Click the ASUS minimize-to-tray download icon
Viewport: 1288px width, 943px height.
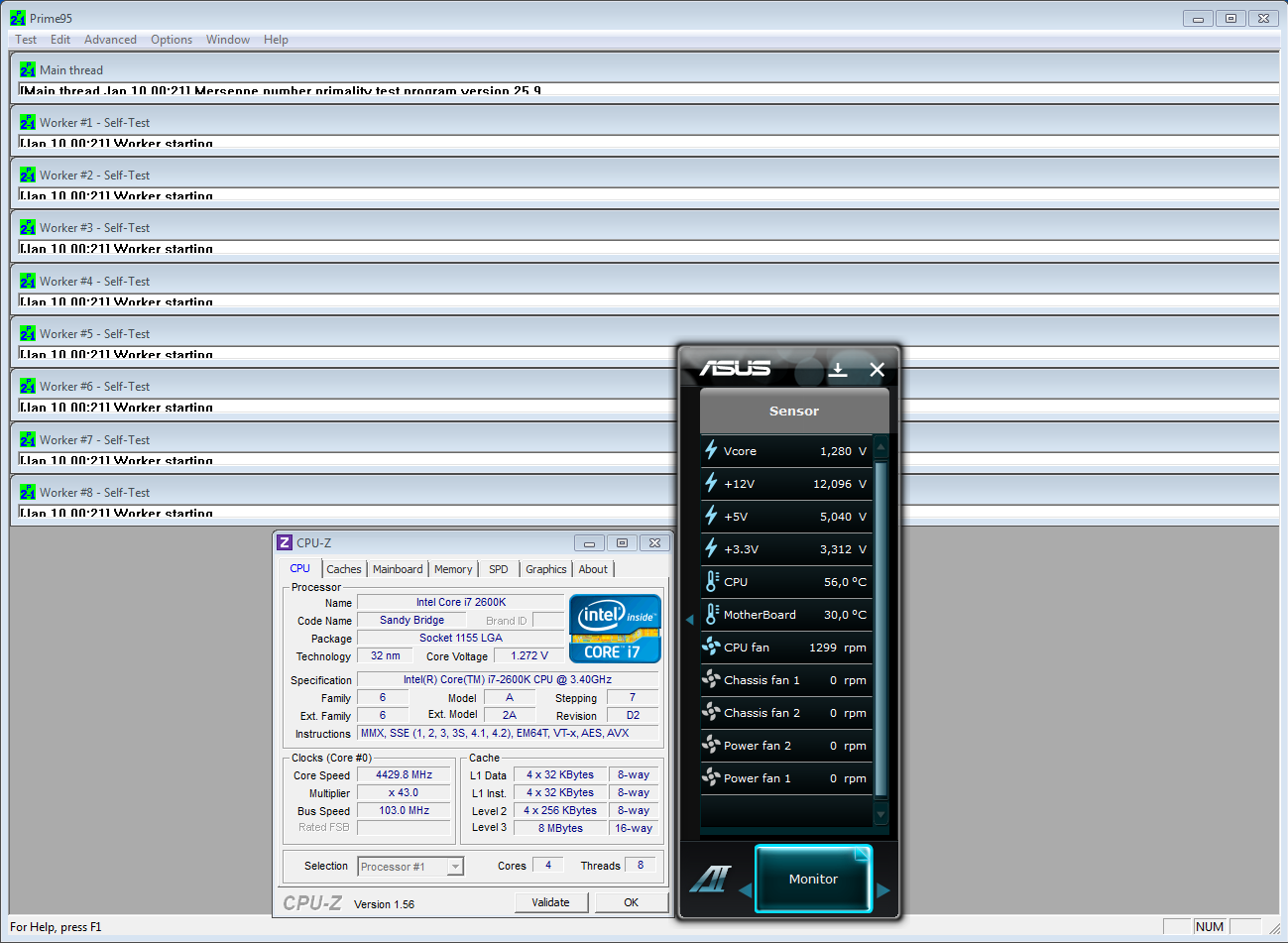838,369
